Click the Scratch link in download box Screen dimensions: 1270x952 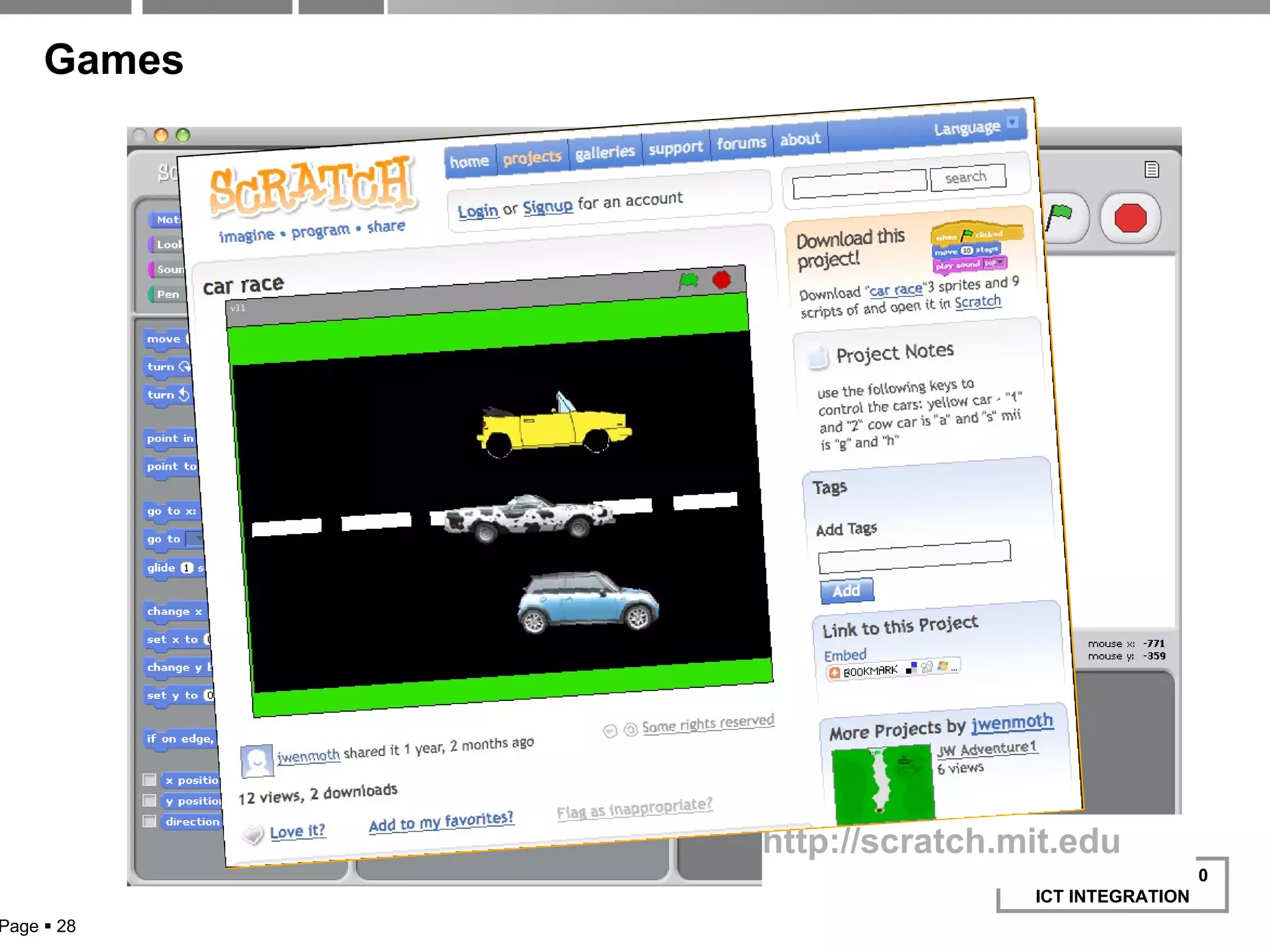pos(978,302)
